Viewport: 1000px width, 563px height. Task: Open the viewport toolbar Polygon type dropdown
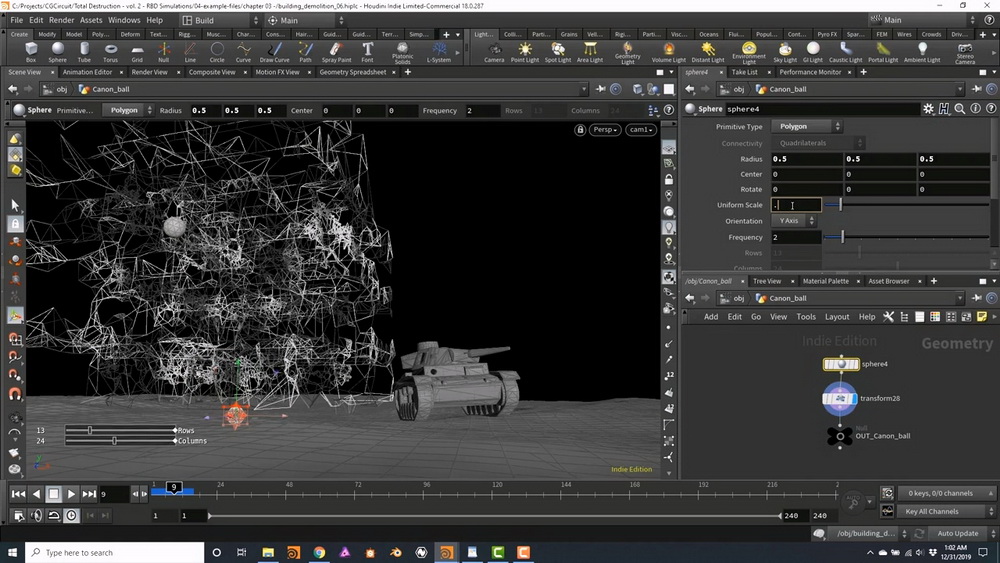pos(128,110)
